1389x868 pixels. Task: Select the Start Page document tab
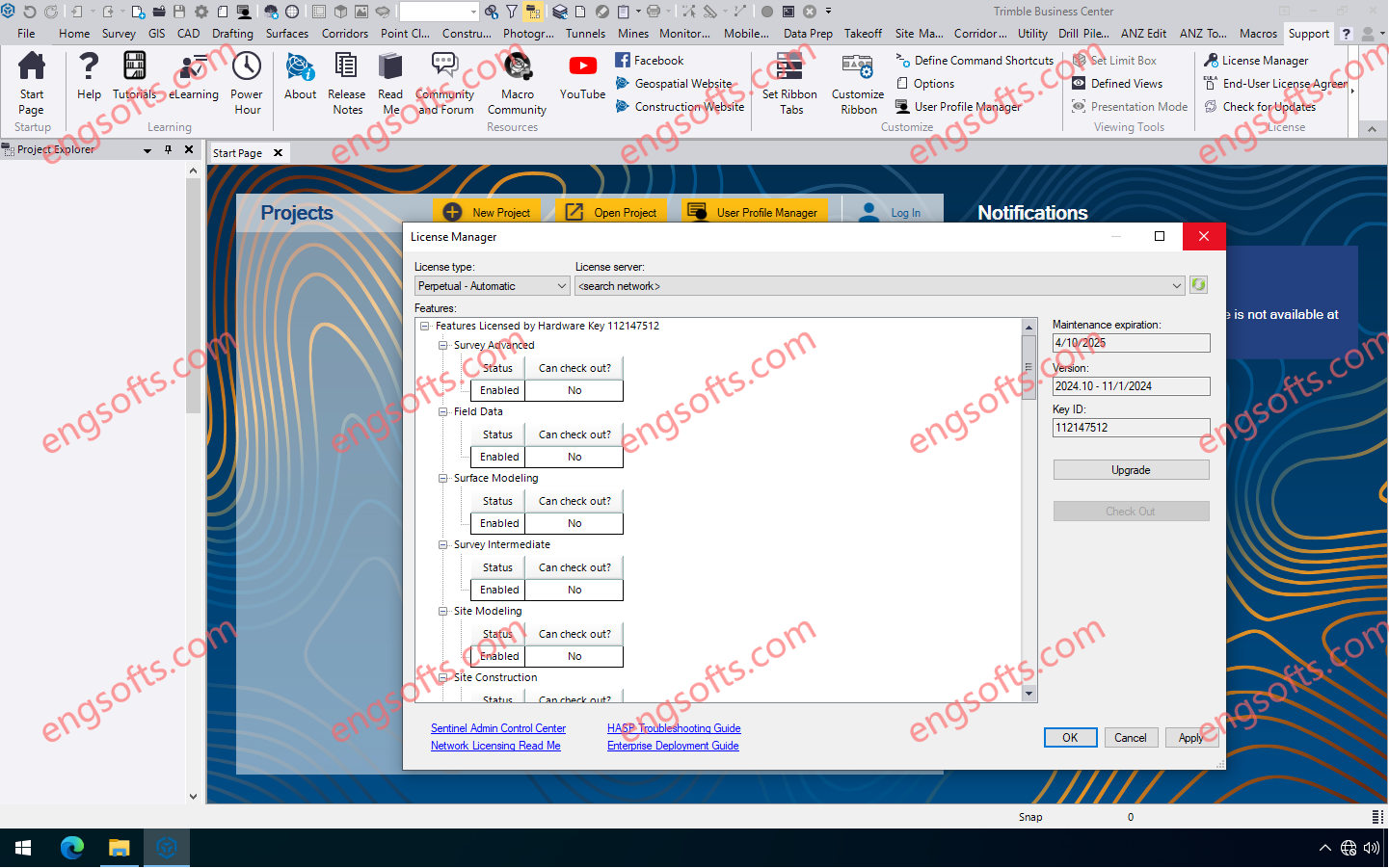pos(237,152)
